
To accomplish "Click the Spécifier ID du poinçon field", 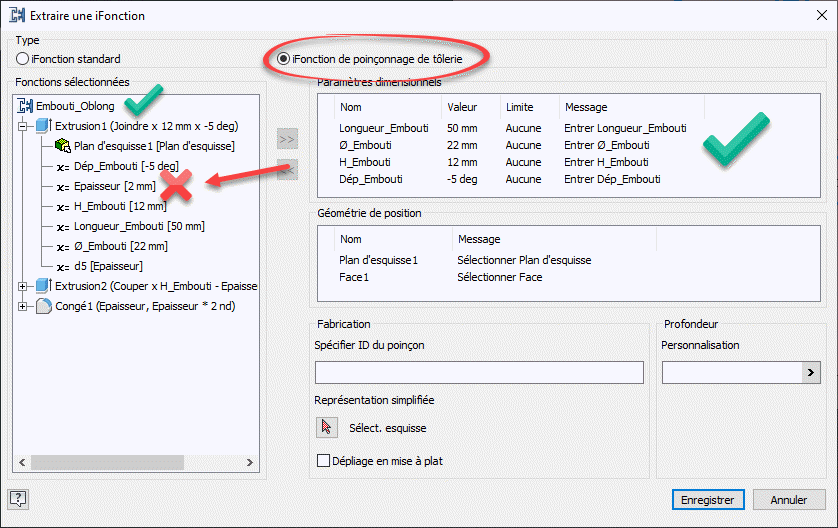I will coord(479,373).
